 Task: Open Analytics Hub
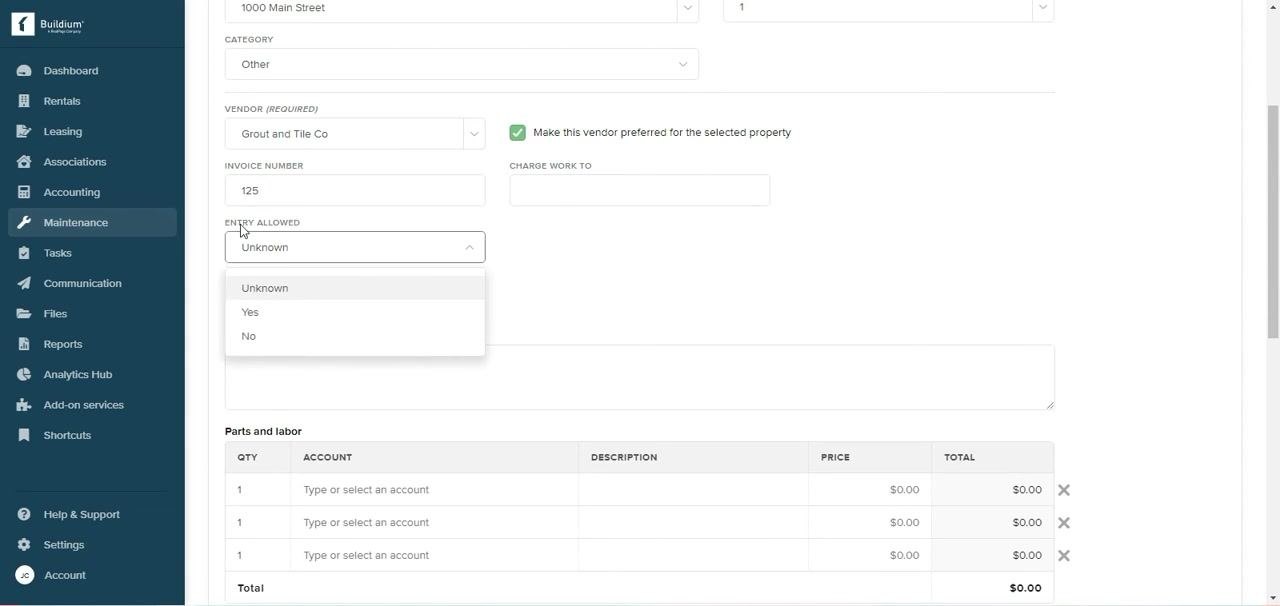78,375
